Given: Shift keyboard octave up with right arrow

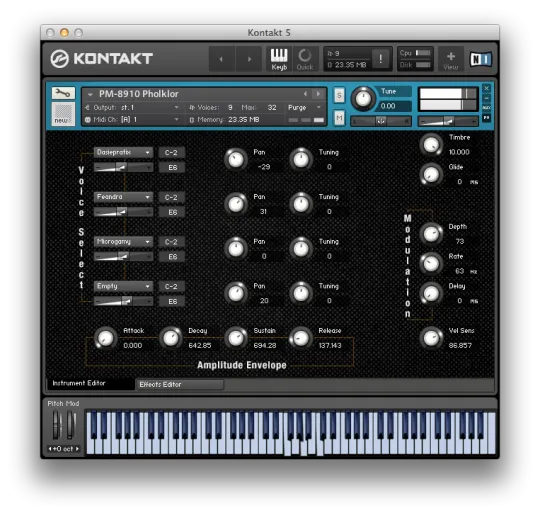Looking at the screenshot, I should [x=77, y=449].
